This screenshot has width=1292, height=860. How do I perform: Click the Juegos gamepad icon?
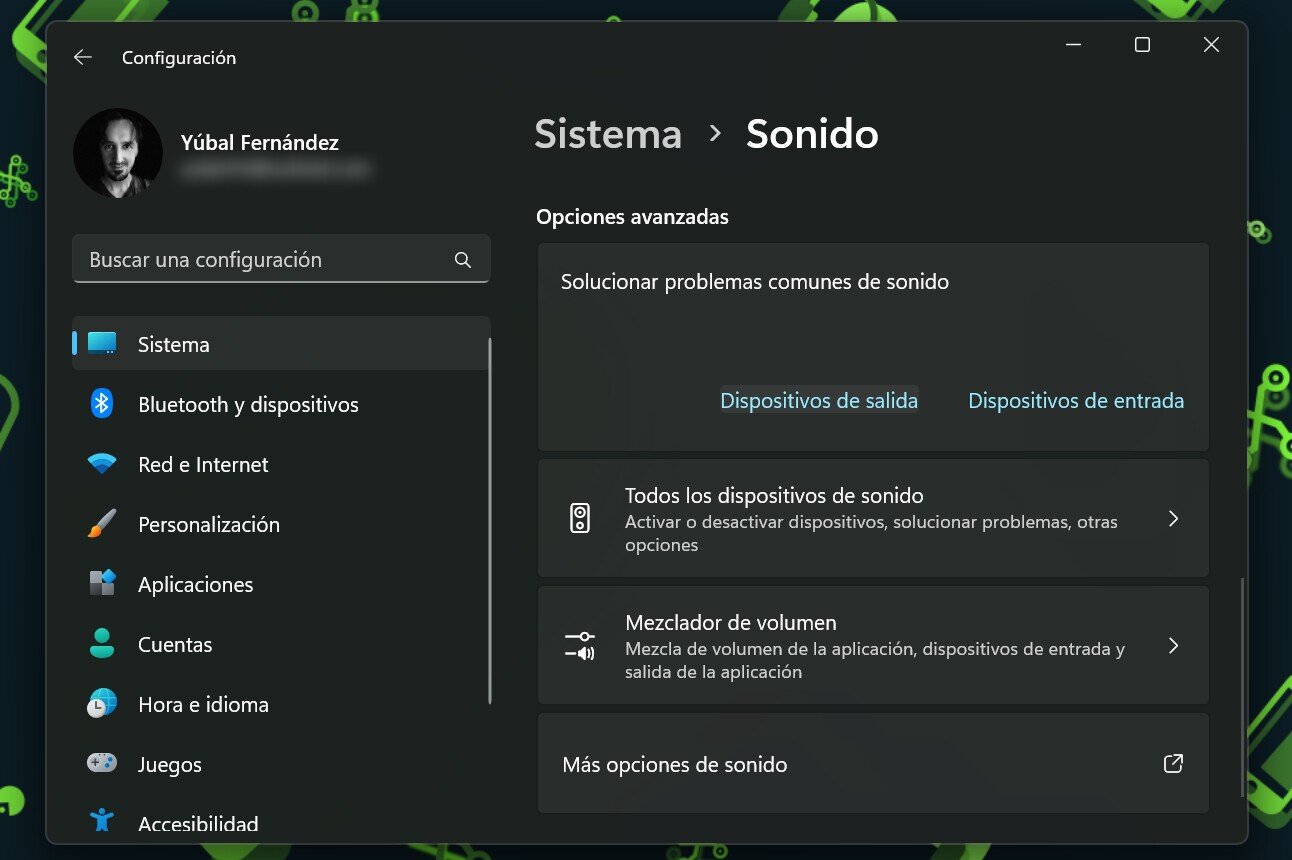coord(102,764)
